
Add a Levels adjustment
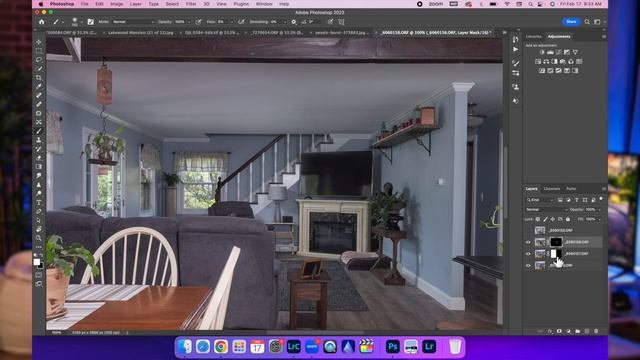point(550,52)
